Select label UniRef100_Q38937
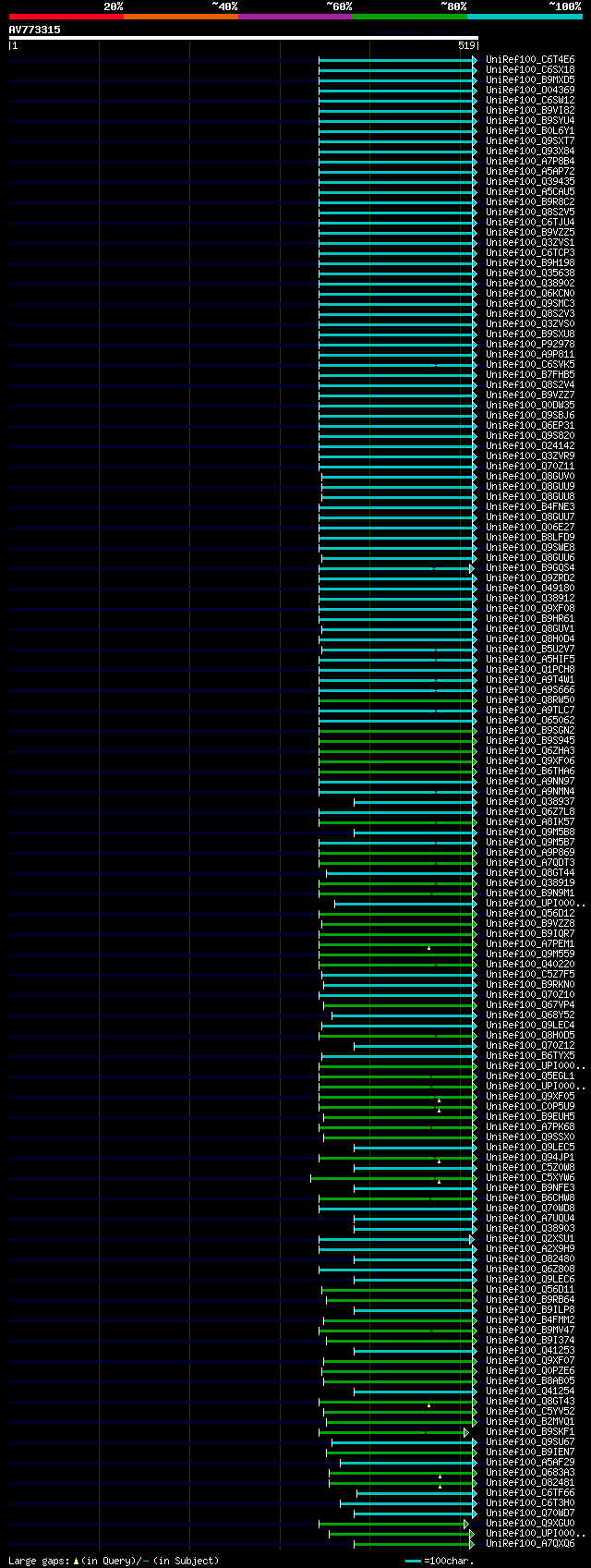The image size is (591, 1568). (530, 801)
